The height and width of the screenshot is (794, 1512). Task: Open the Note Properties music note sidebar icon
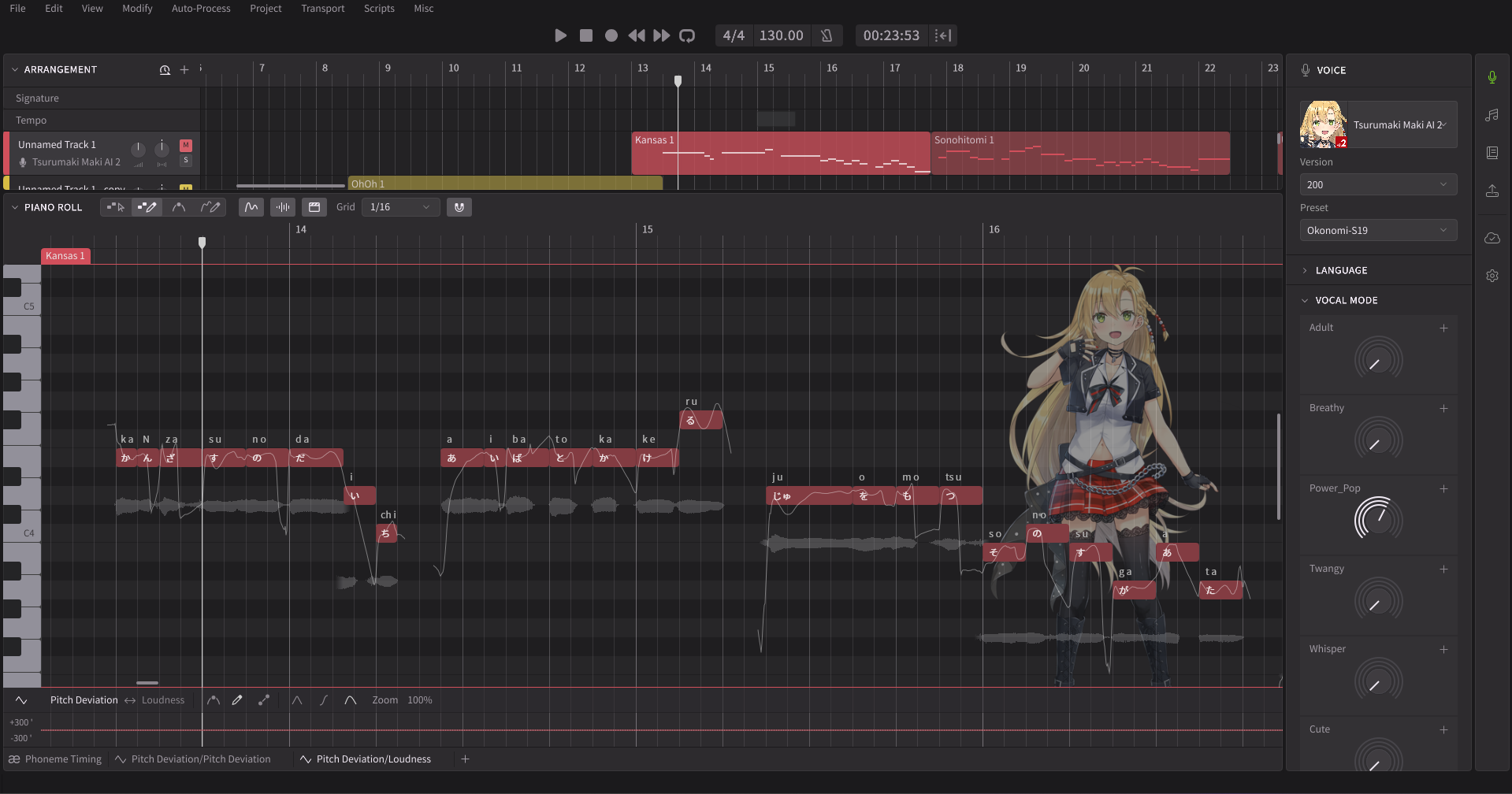1492,115
